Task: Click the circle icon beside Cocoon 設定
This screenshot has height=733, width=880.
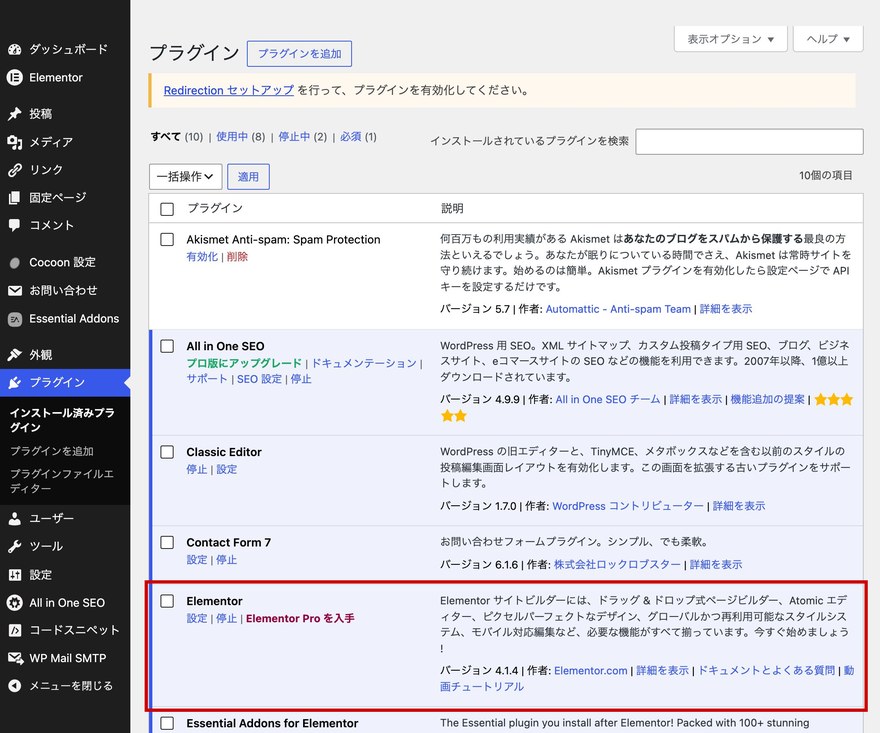Action: pyautogui.click(x=15, y=262)
